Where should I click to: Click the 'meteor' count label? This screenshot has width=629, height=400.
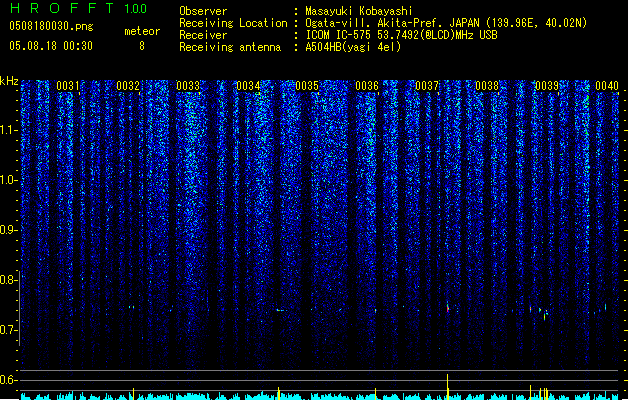[x=142, y=31]
